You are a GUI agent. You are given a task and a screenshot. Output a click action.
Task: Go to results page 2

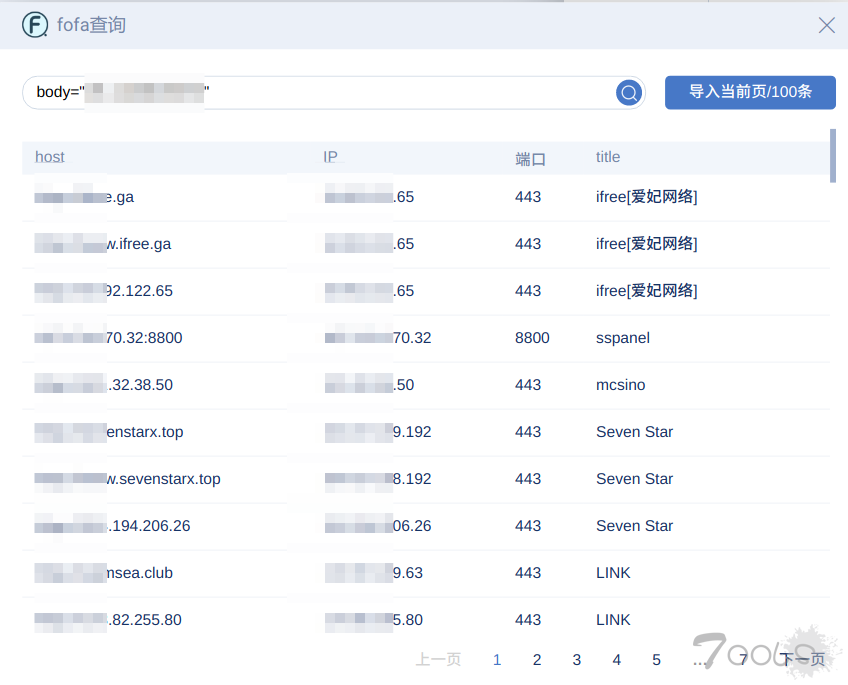click(x=536, y=660)
